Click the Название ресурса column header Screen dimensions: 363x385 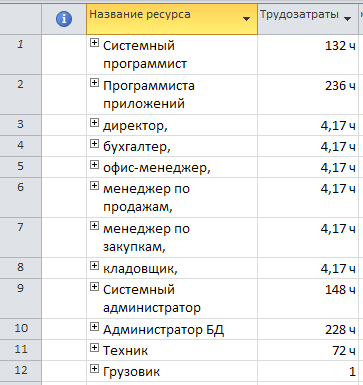(x=172, y=19)
